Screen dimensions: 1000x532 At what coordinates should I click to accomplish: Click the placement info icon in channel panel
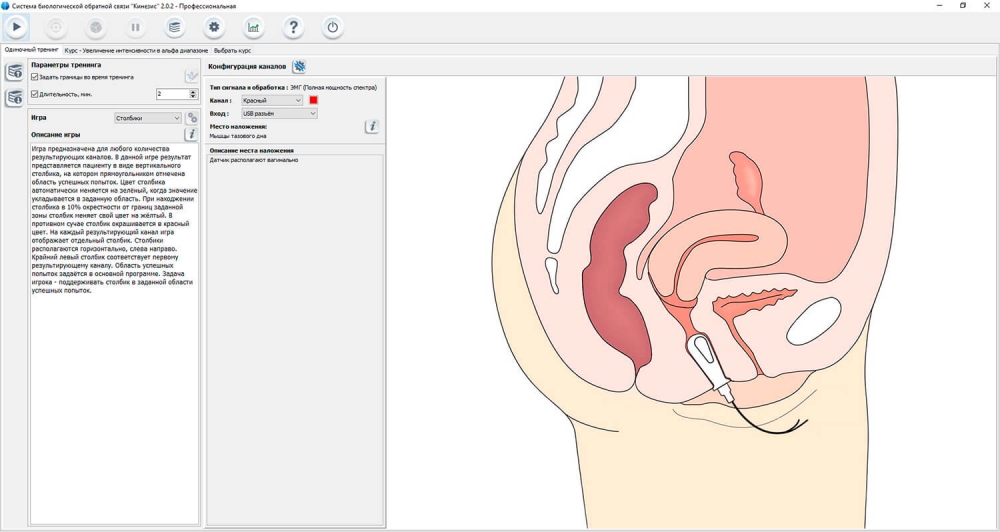pos(372,127)
